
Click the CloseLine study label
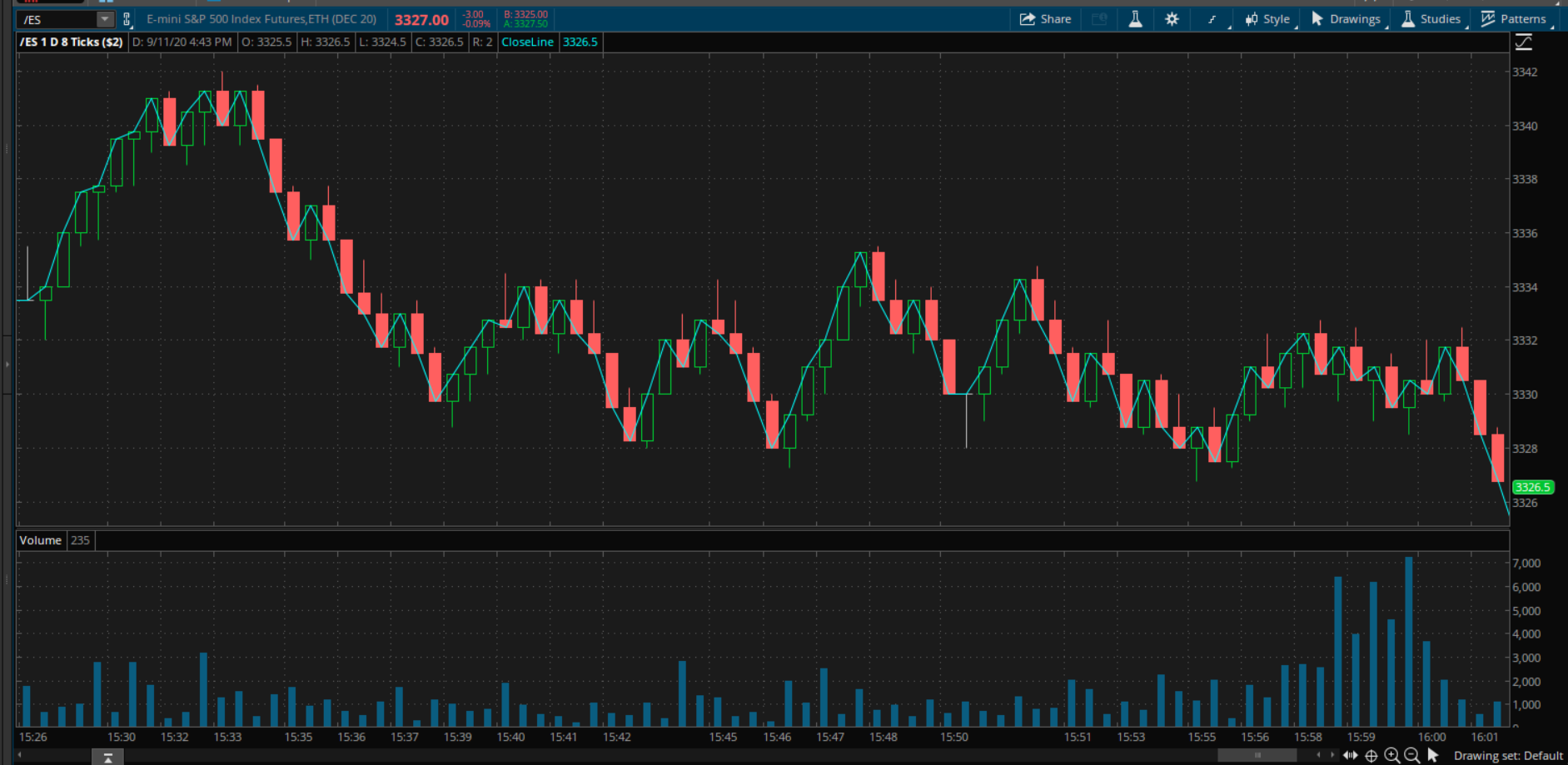tap(527, 42)
